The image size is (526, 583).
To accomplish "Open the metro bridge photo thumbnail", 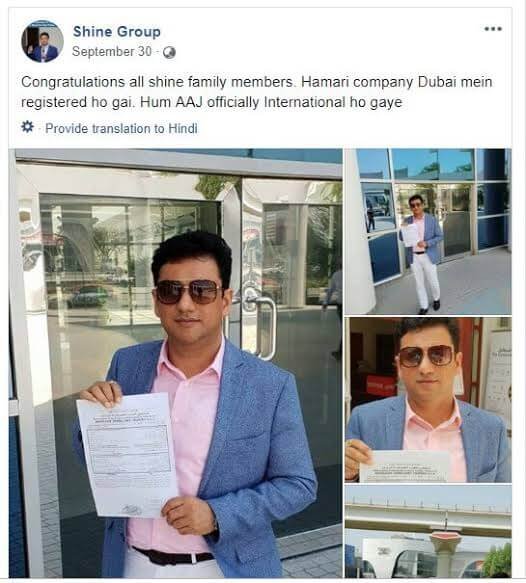I will 428,531.
